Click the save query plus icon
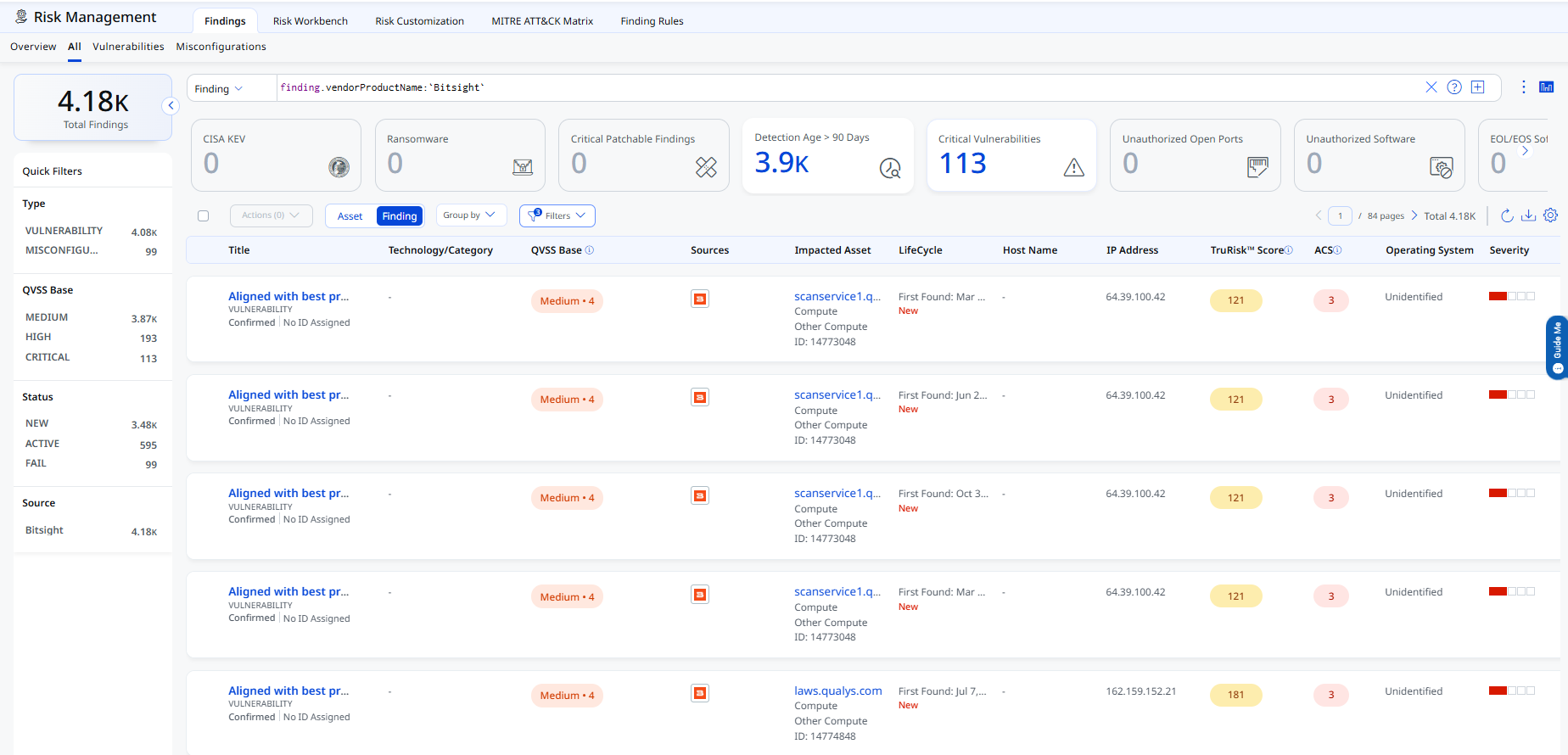Image resolution: width=1568 pixels, height=755 pixels. [x=1478, y=87]
